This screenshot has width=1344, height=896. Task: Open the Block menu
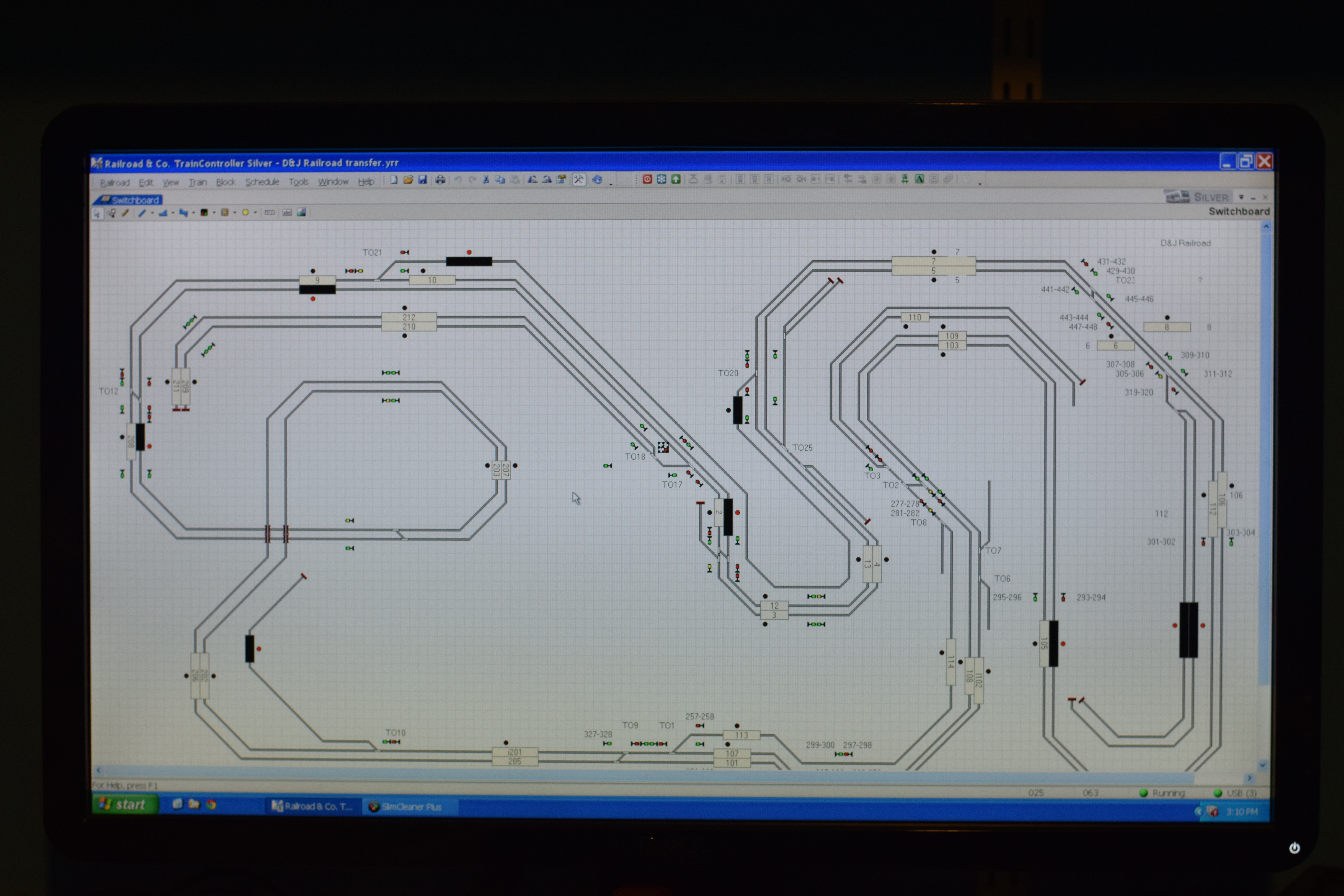(x=226, y=182)
